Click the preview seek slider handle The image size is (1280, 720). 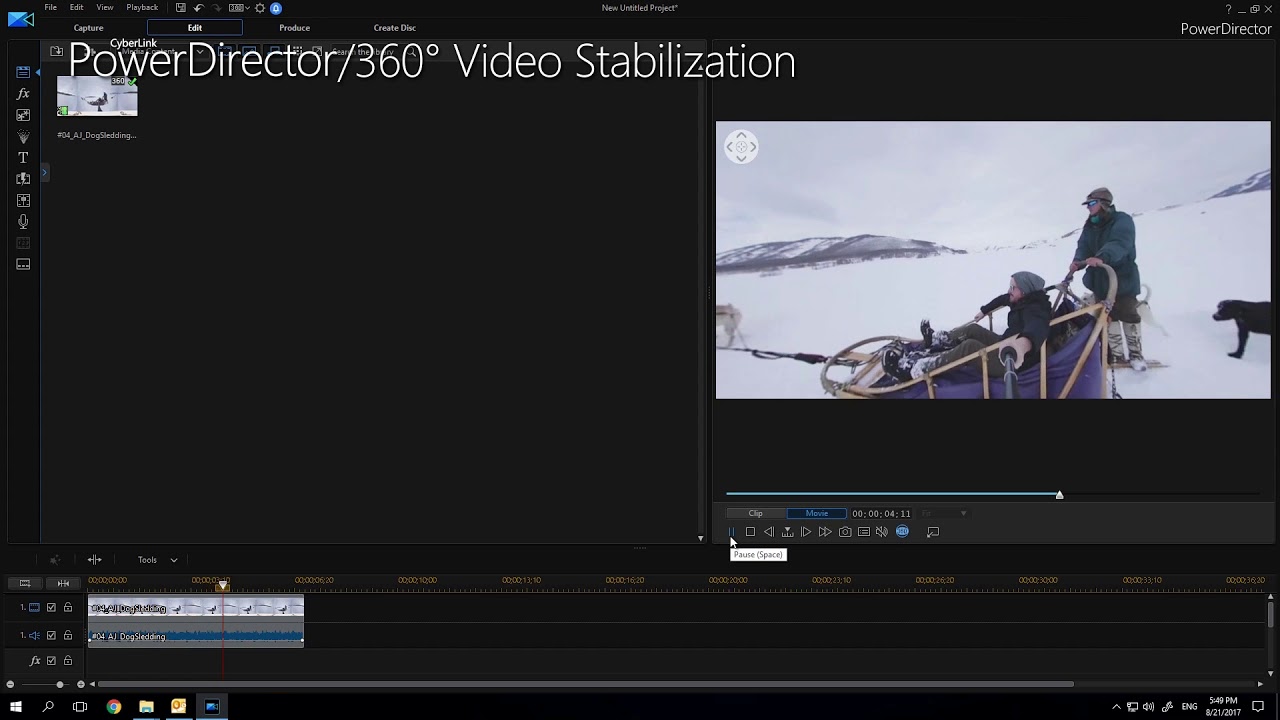point(1059,494)
